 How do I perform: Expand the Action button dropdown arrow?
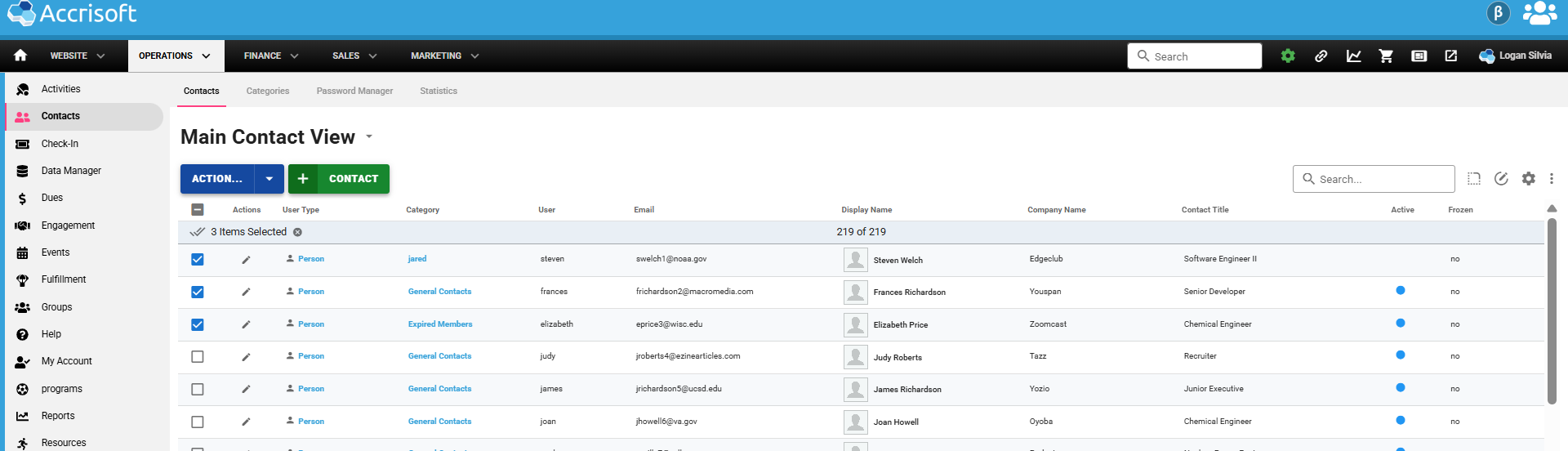(269, 179)
